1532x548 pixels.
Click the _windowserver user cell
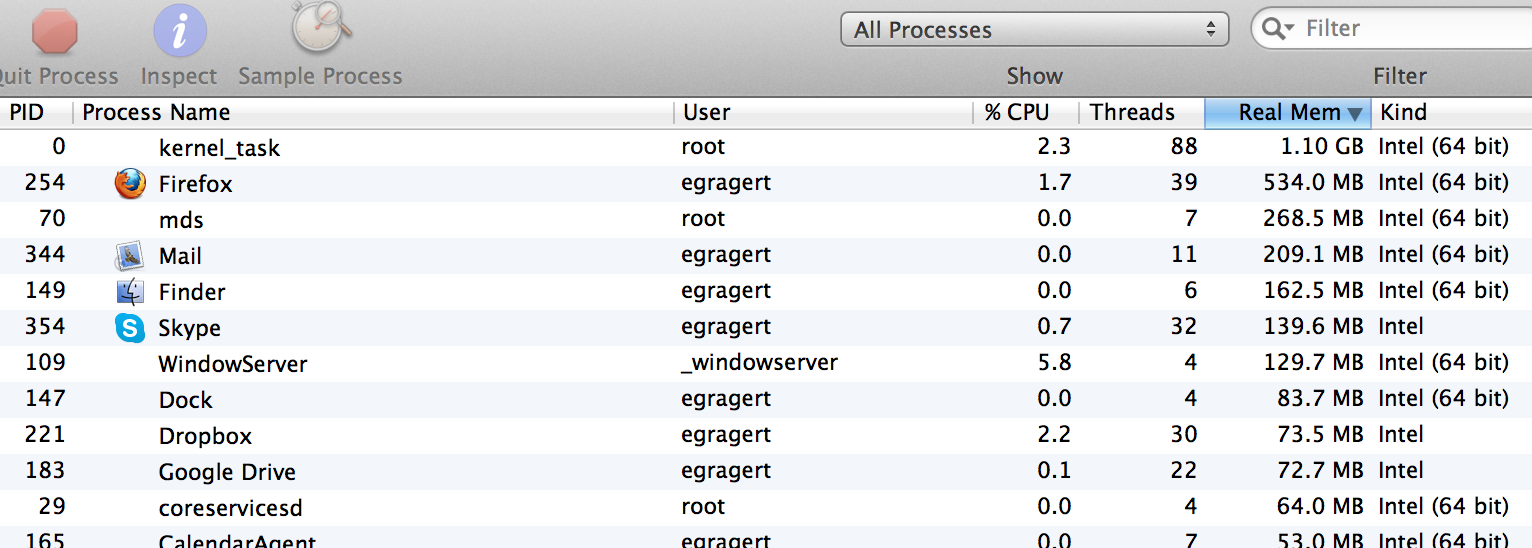[x=759, y=363]
